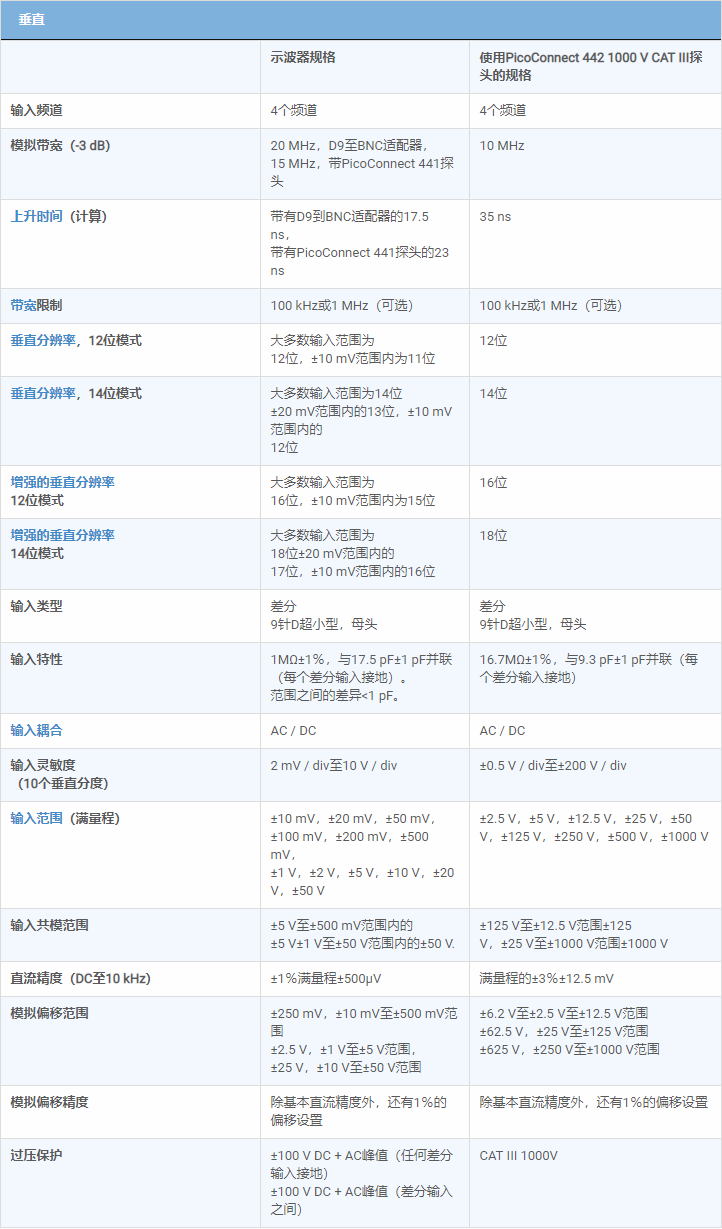Click the 示波器规格 column header
This screenshot has width=722, height=1229.
coord(303,58)
